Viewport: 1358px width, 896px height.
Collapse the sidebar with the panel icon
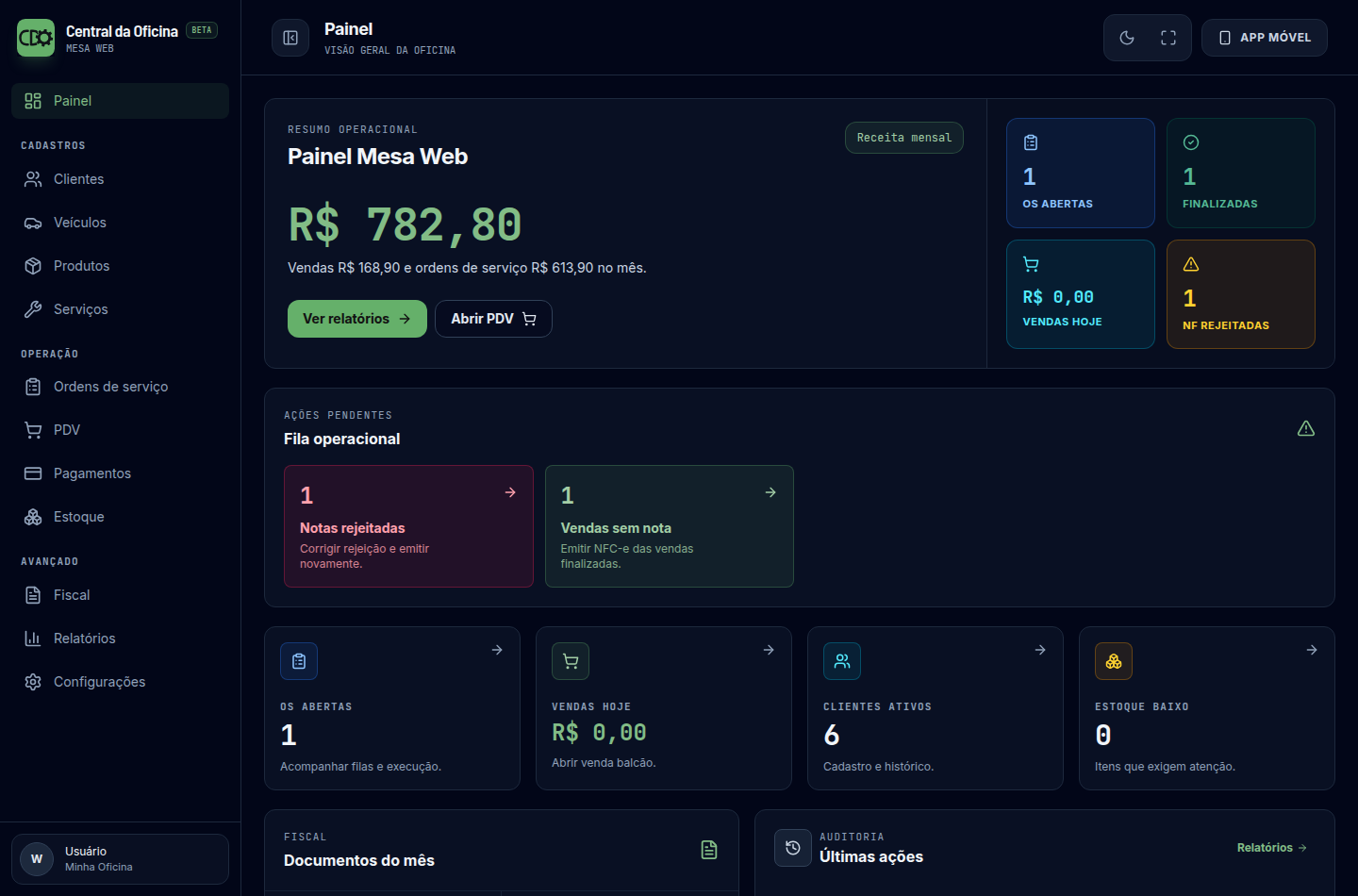(290, 38)
